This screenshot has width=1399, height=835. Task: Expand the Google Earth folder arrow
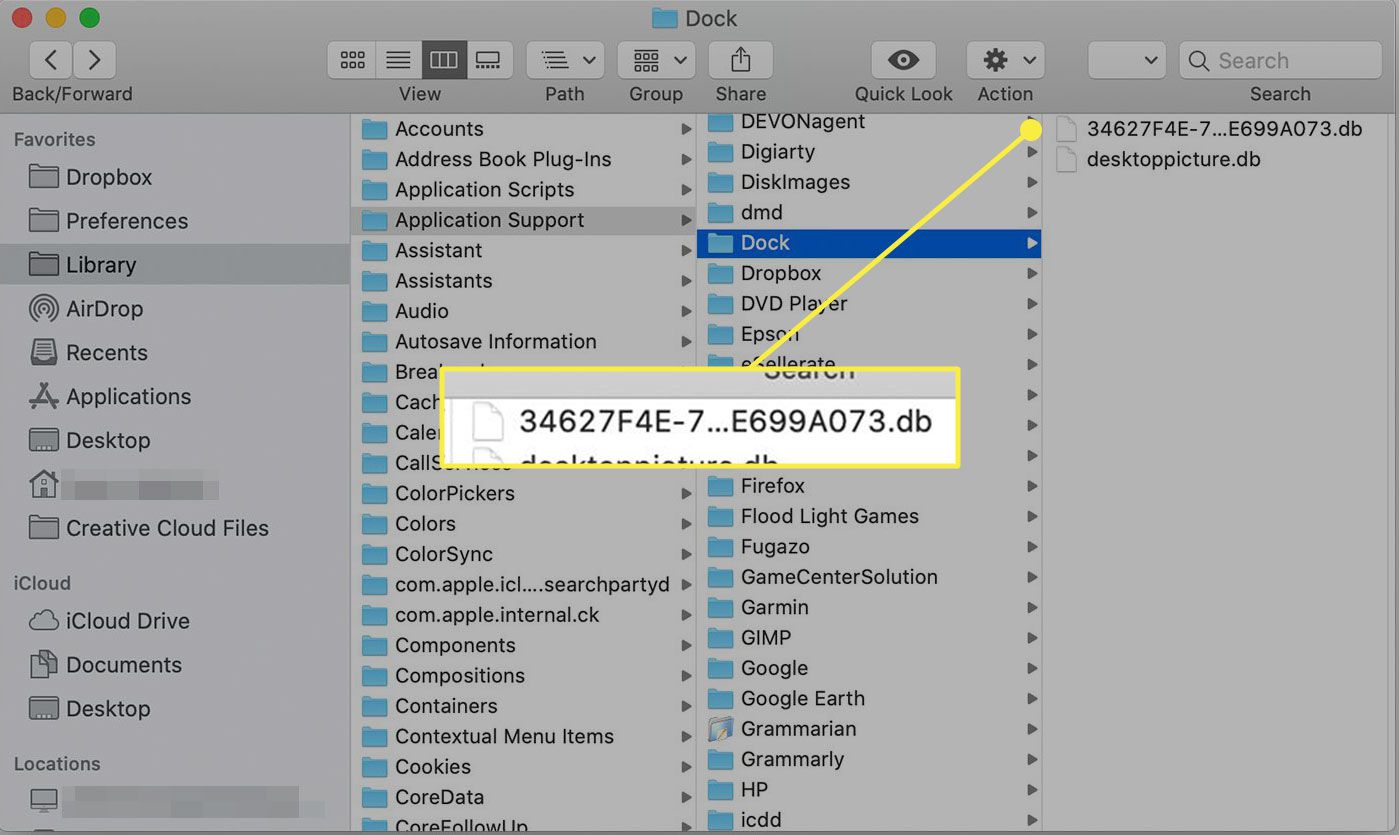(x=1032, y=699)
